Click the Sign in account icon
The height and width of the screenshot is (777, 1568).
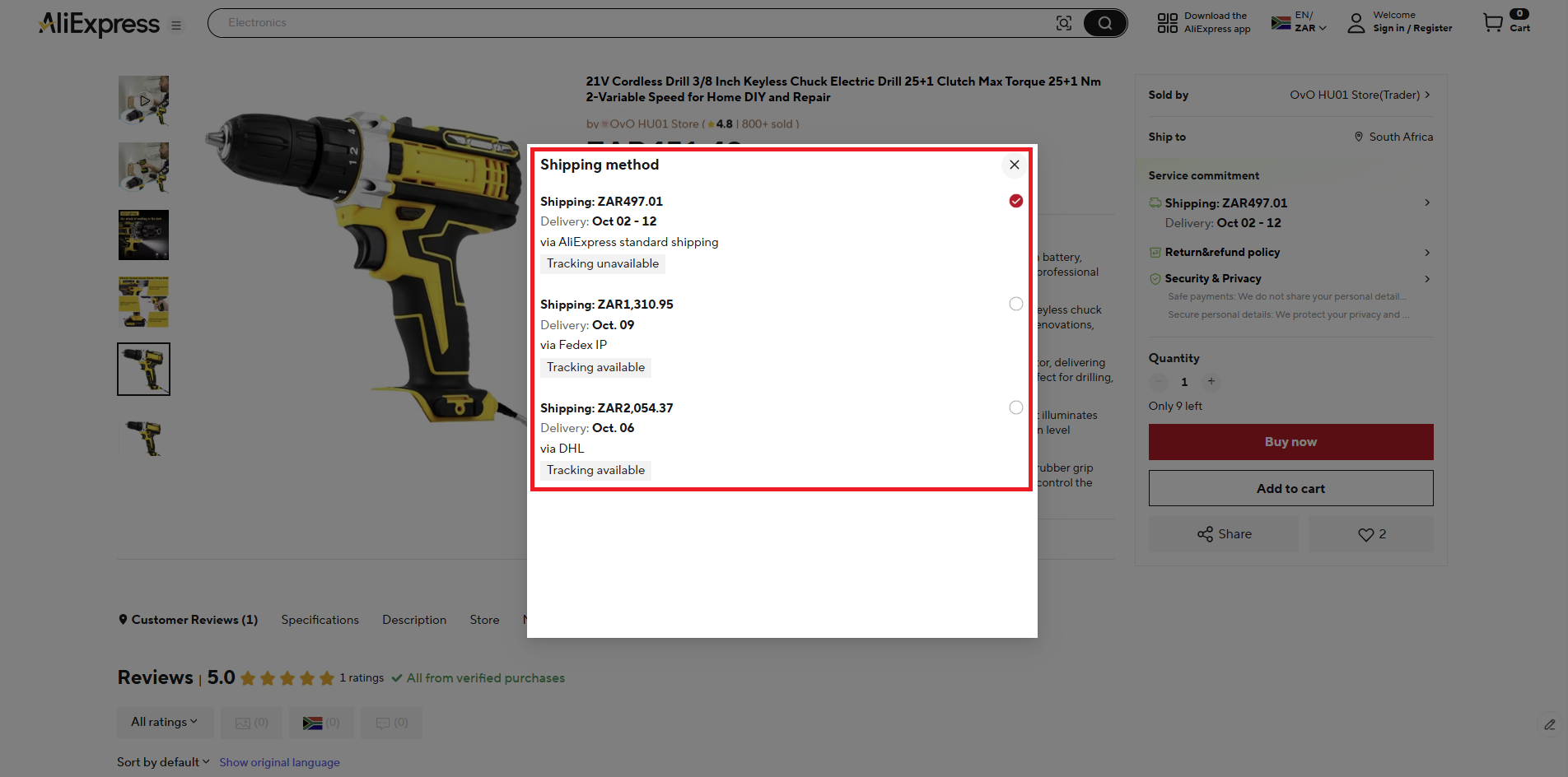(1356, 22)
